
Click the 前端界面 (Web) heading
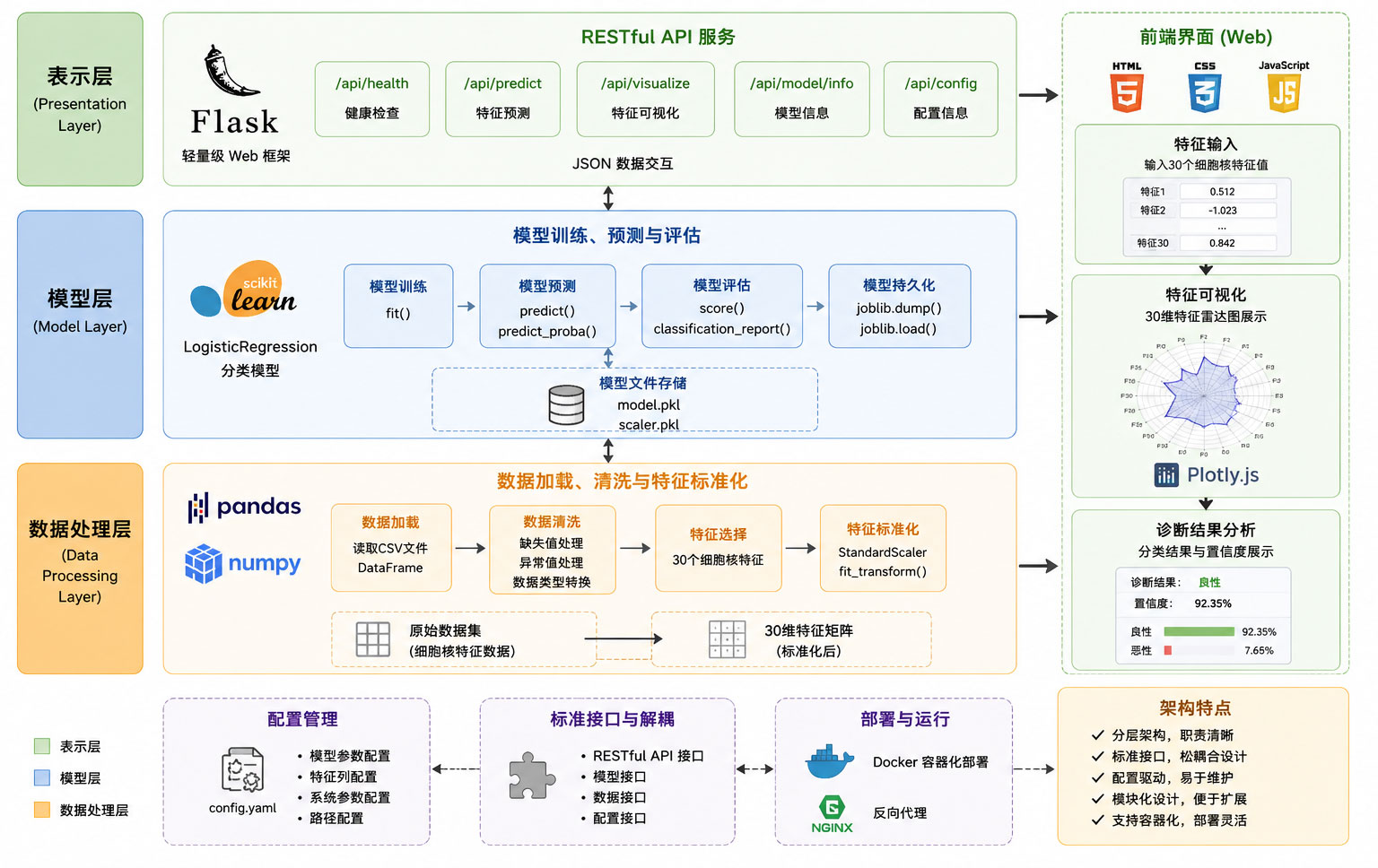(1206, 37)
